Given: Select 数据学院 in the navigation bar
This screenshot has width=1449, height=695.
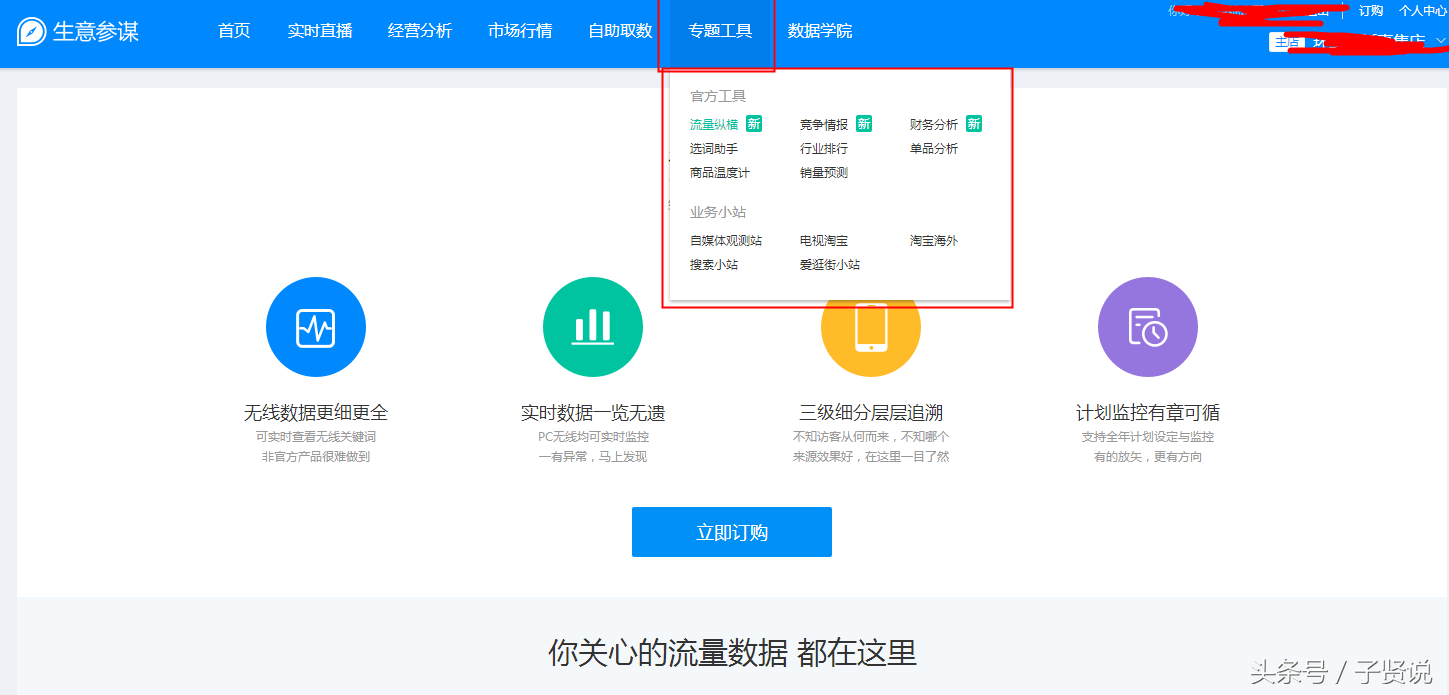Looking at the screenshot, I should (x=821, y=31).
